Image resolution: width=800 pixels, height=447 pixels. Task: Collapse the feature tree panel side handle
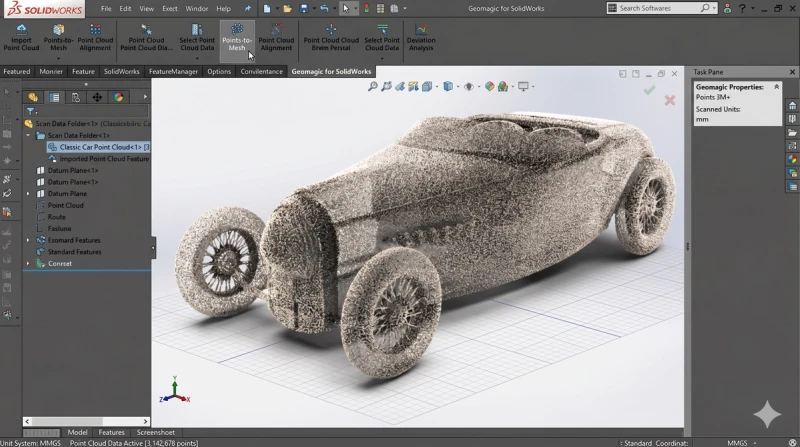(x=153, y=248)
